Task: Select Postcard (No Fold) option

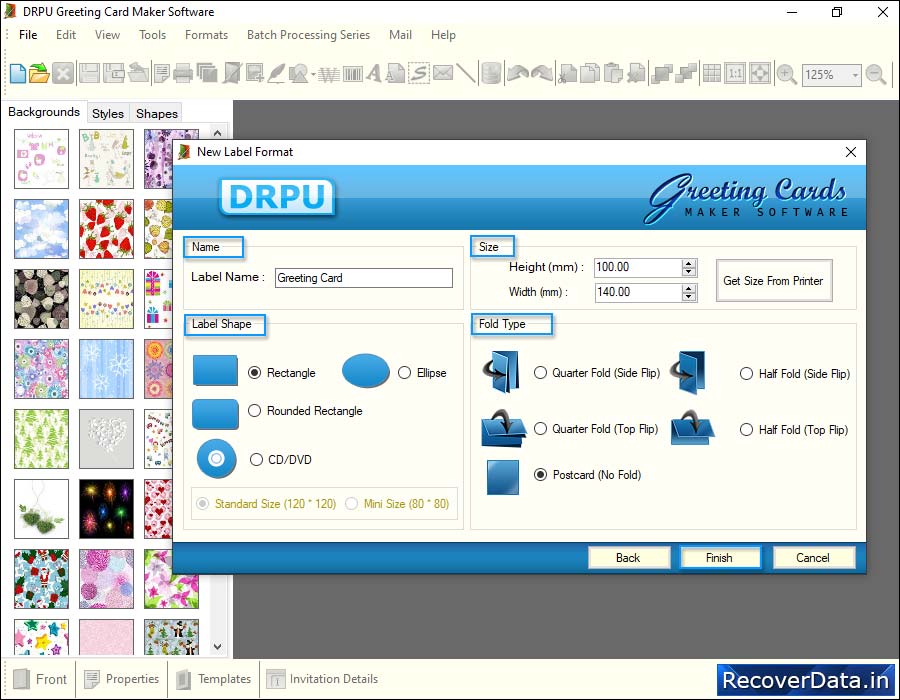Action: click(x=540, y=475)
